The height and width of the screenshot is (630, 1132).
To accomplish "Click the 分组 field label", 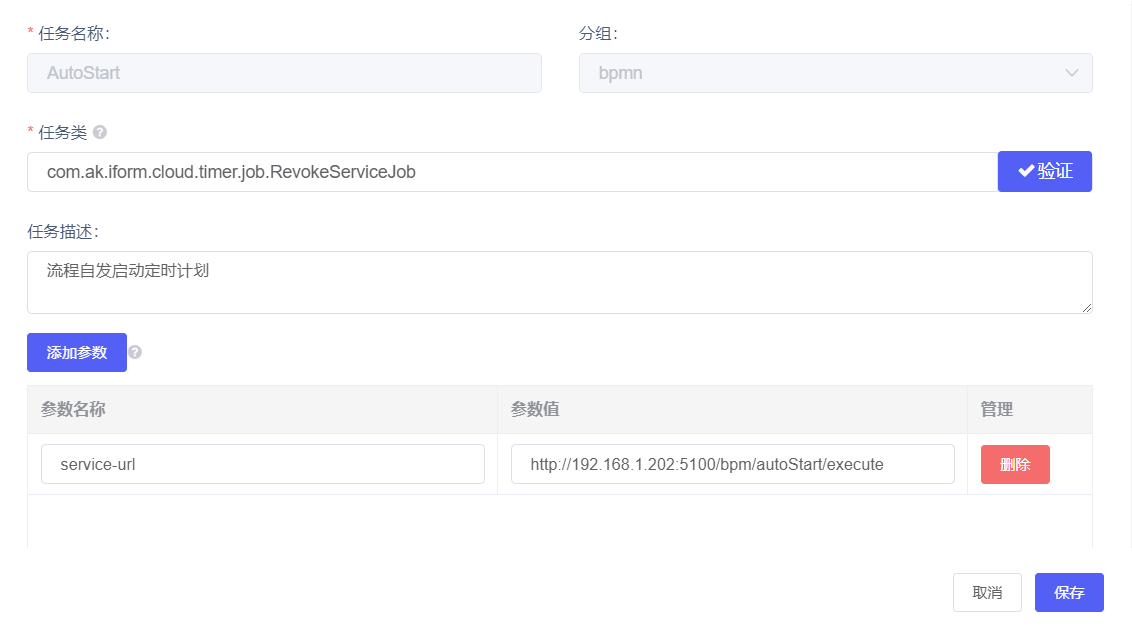I will (x=597, y=33).
